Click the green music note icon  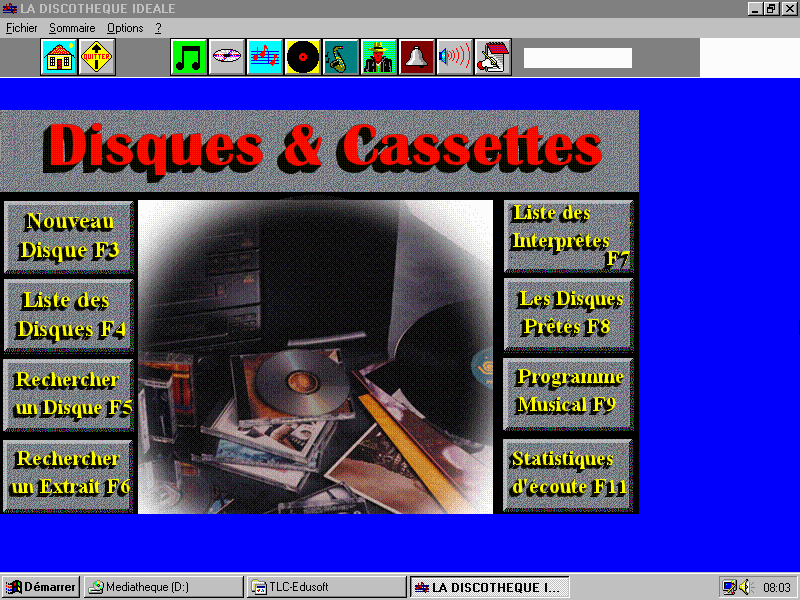click(189, 58)
